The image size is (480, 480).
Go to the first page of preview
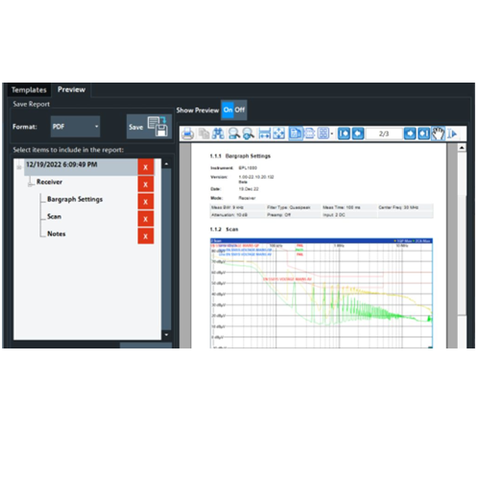pos(344,134)
